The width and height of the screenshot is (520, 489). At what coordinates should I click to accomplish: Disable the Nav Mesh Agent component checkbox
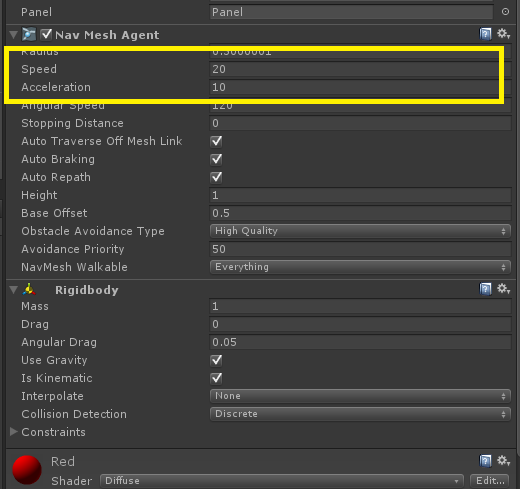click(46, 34)
